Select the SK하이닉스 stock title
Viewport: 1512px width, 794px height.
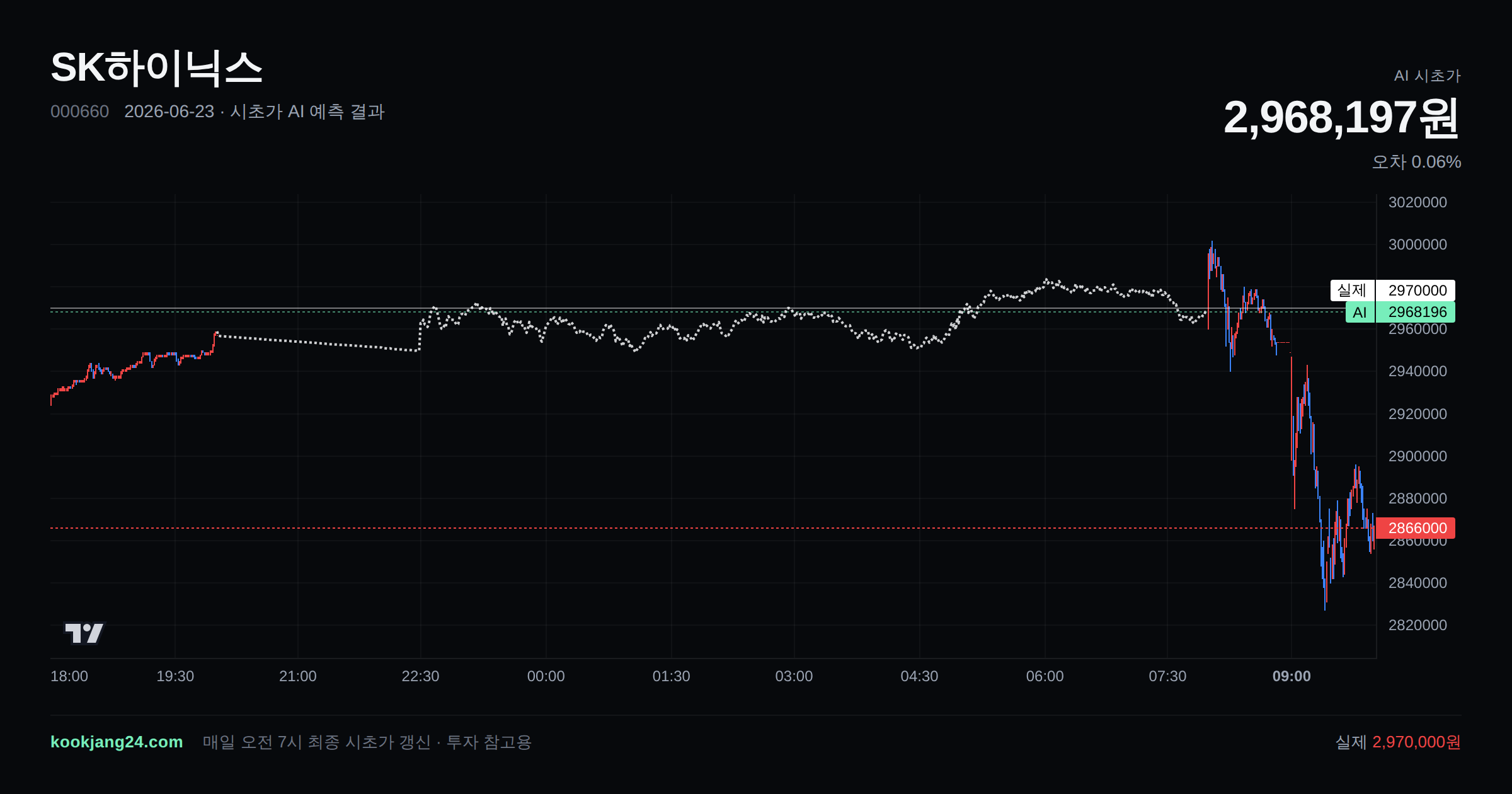click(156, 68)
